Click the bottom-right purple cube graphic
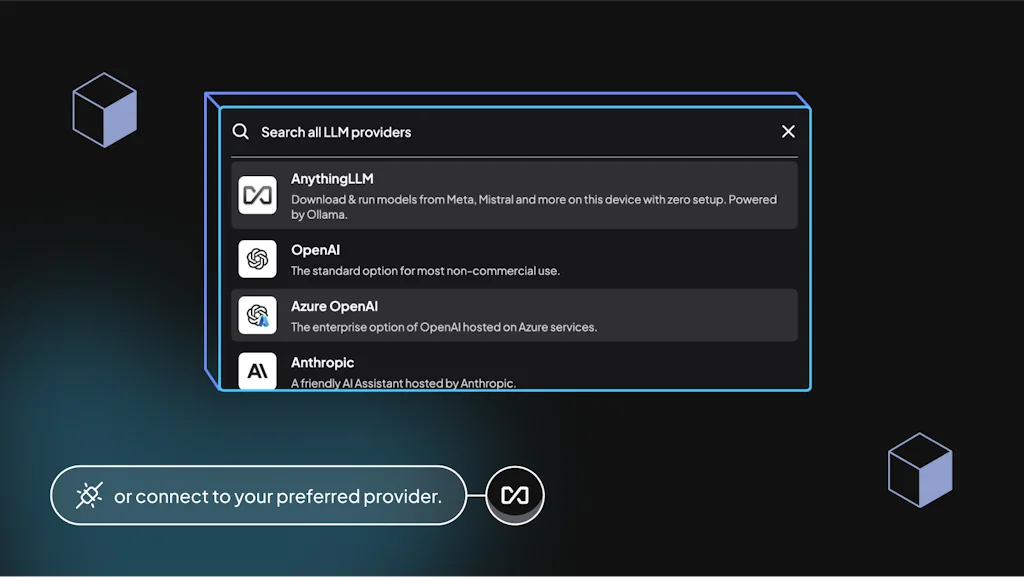This screenshot has width=1024, height=577. [919, 470]
